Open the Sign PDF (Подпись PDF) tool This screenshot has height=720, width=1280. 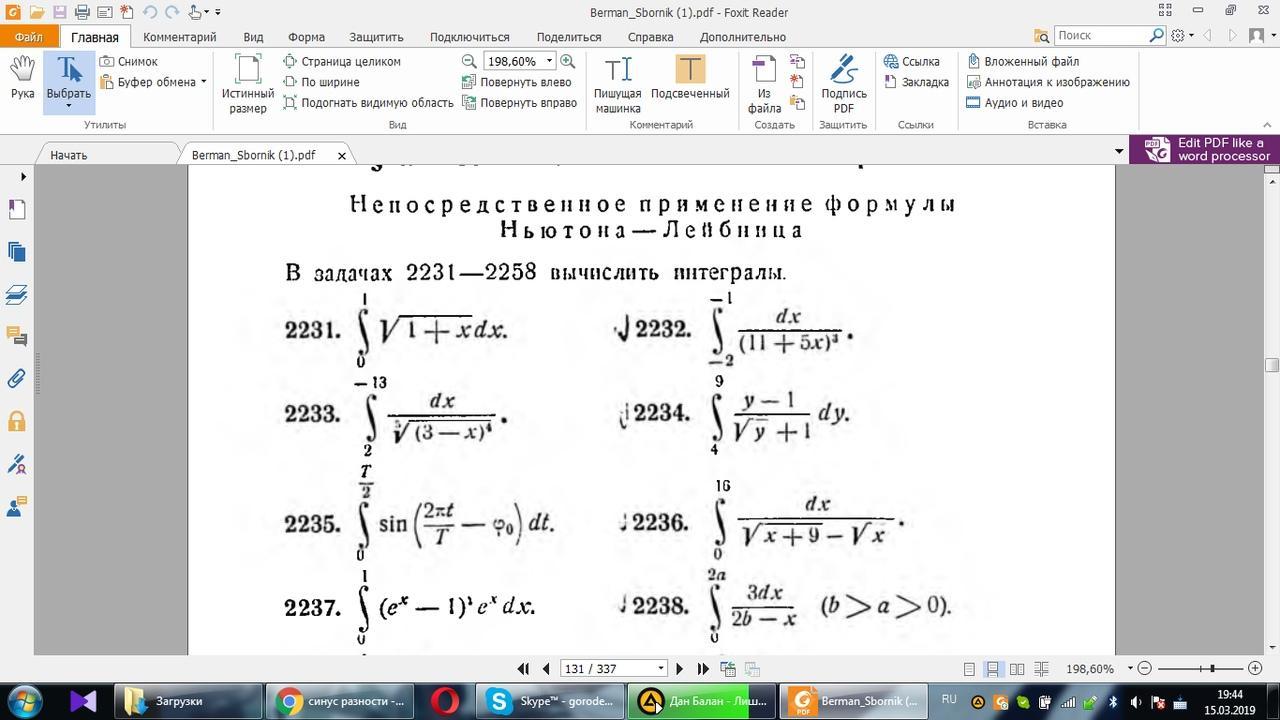click(843, 84)
